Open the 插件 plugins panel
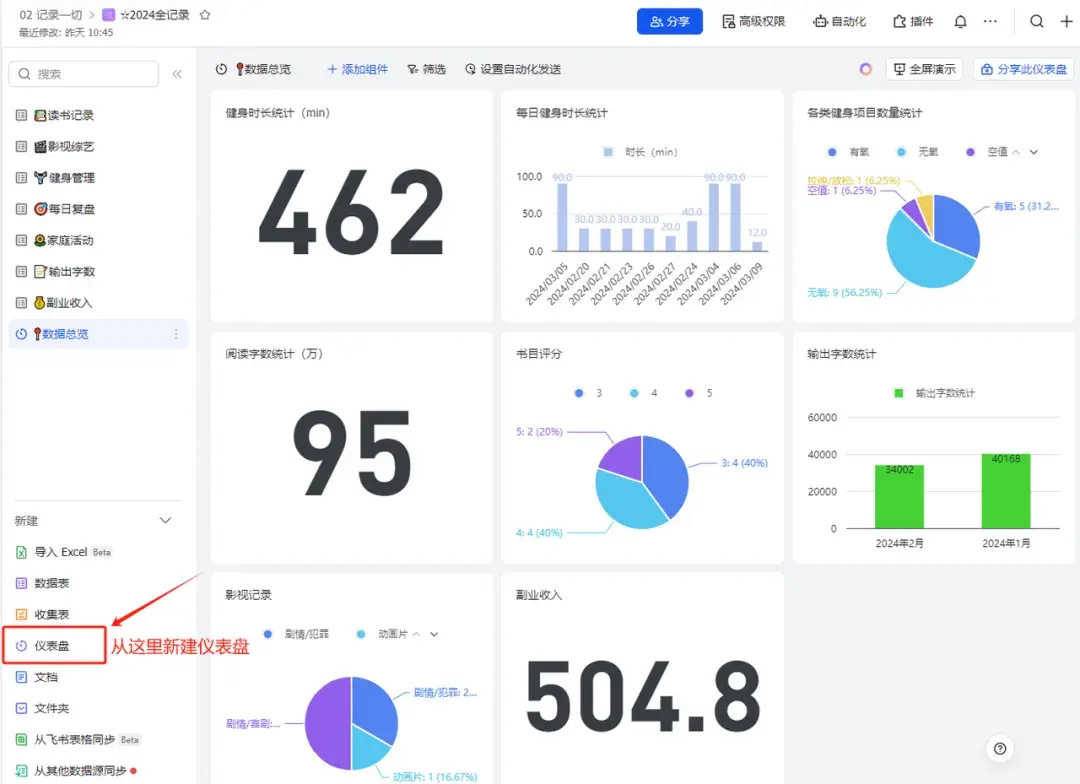This screenshot has height=784, width=1080. [x=911, y=20]
